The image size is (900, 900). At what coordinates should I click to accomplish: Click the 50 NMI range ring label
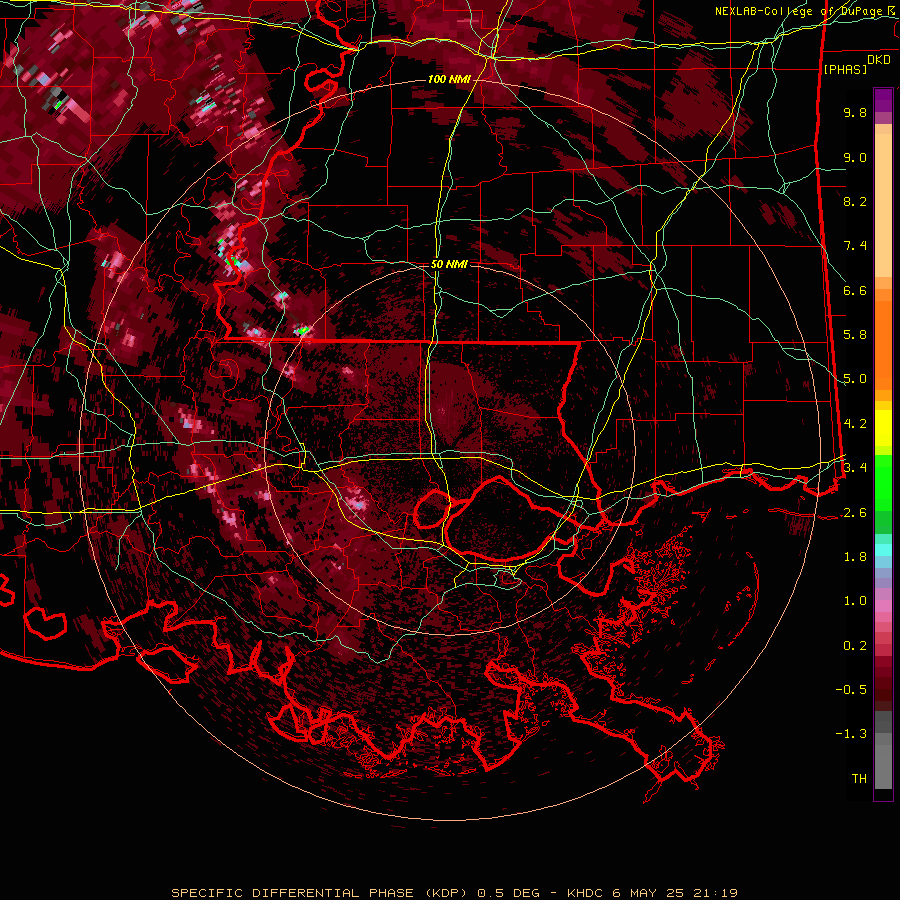(x=449, y=264)
